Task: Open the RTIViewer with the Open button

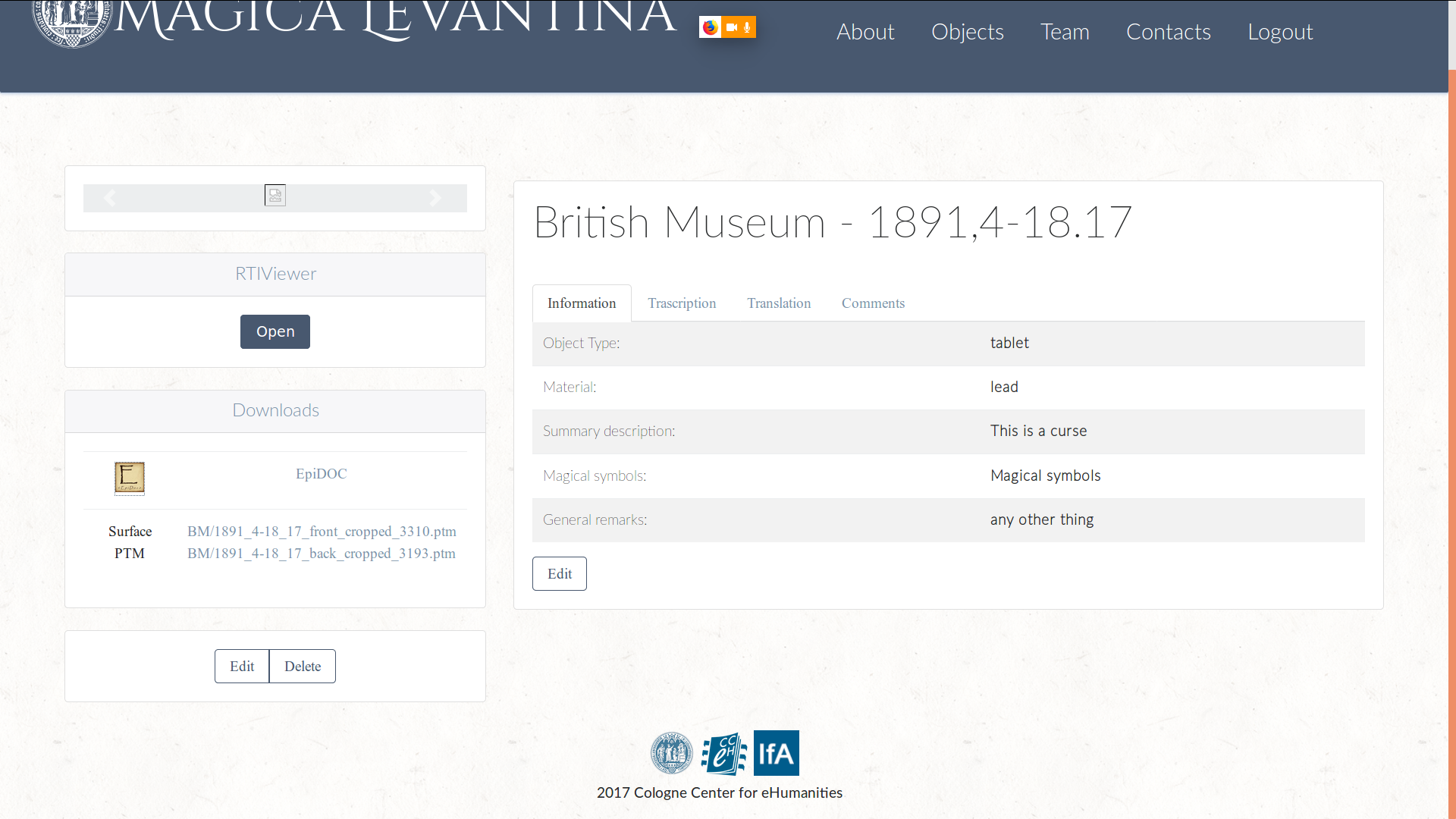Action: click(275, 332)
